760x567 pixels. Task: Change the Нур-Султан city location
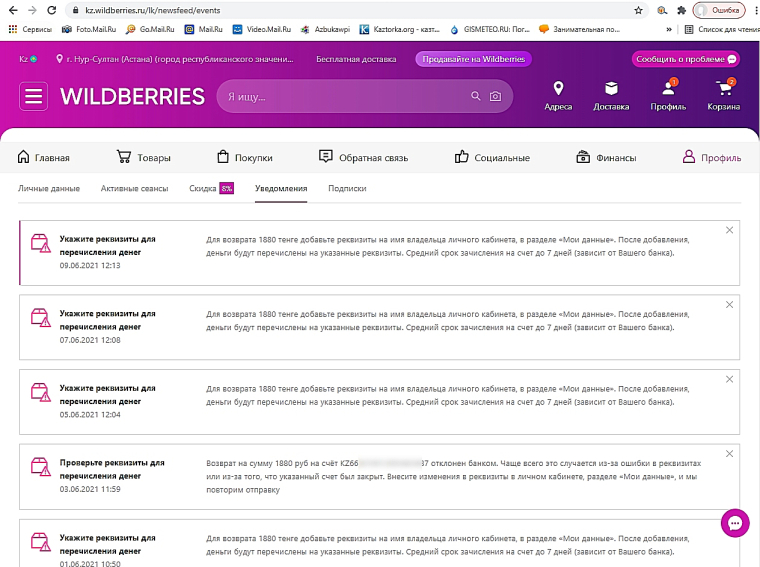[x=180, y=60]
